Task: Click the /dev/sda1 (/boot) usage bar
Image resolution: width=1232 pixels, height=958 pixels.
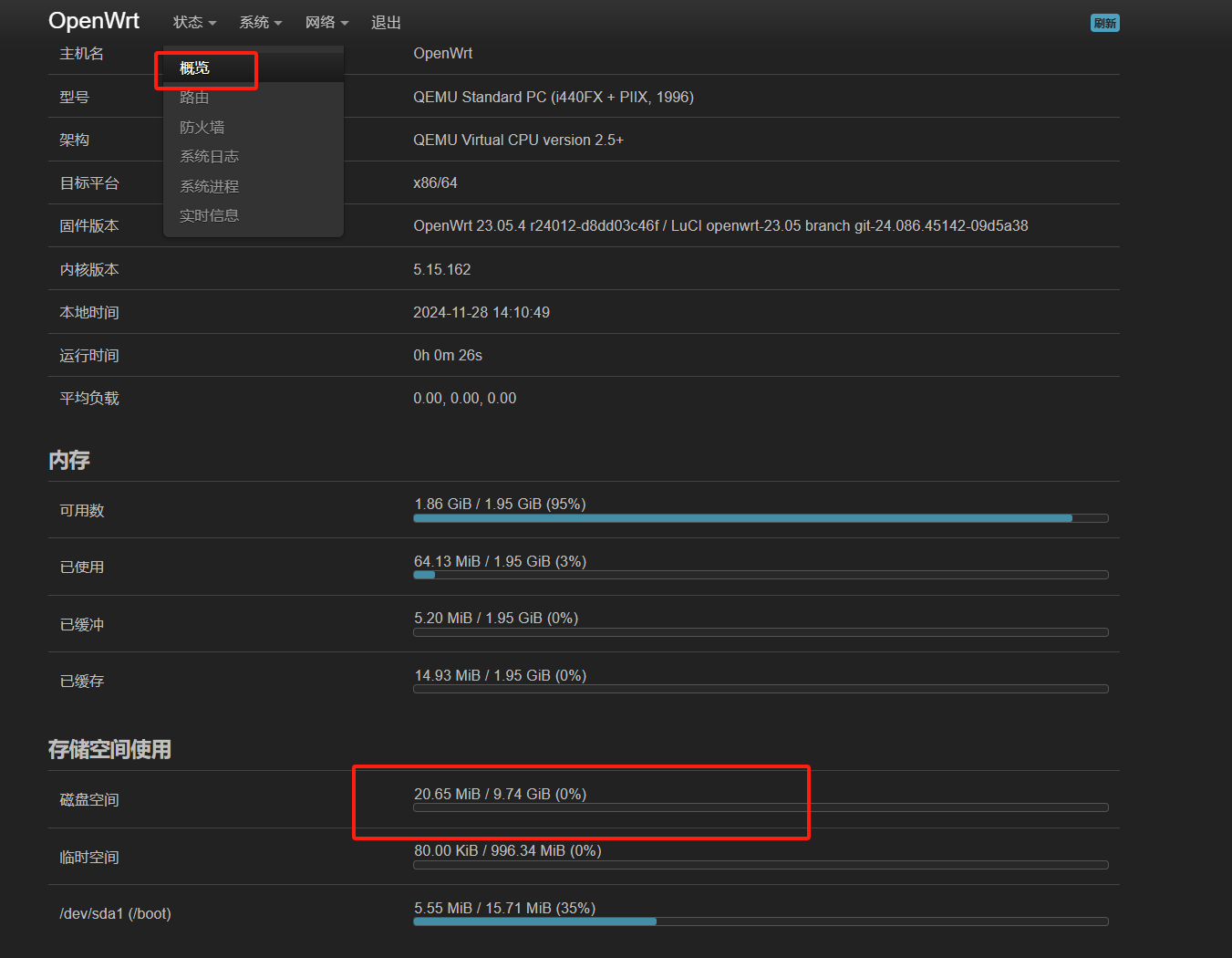Action: (x=761, y=922)
